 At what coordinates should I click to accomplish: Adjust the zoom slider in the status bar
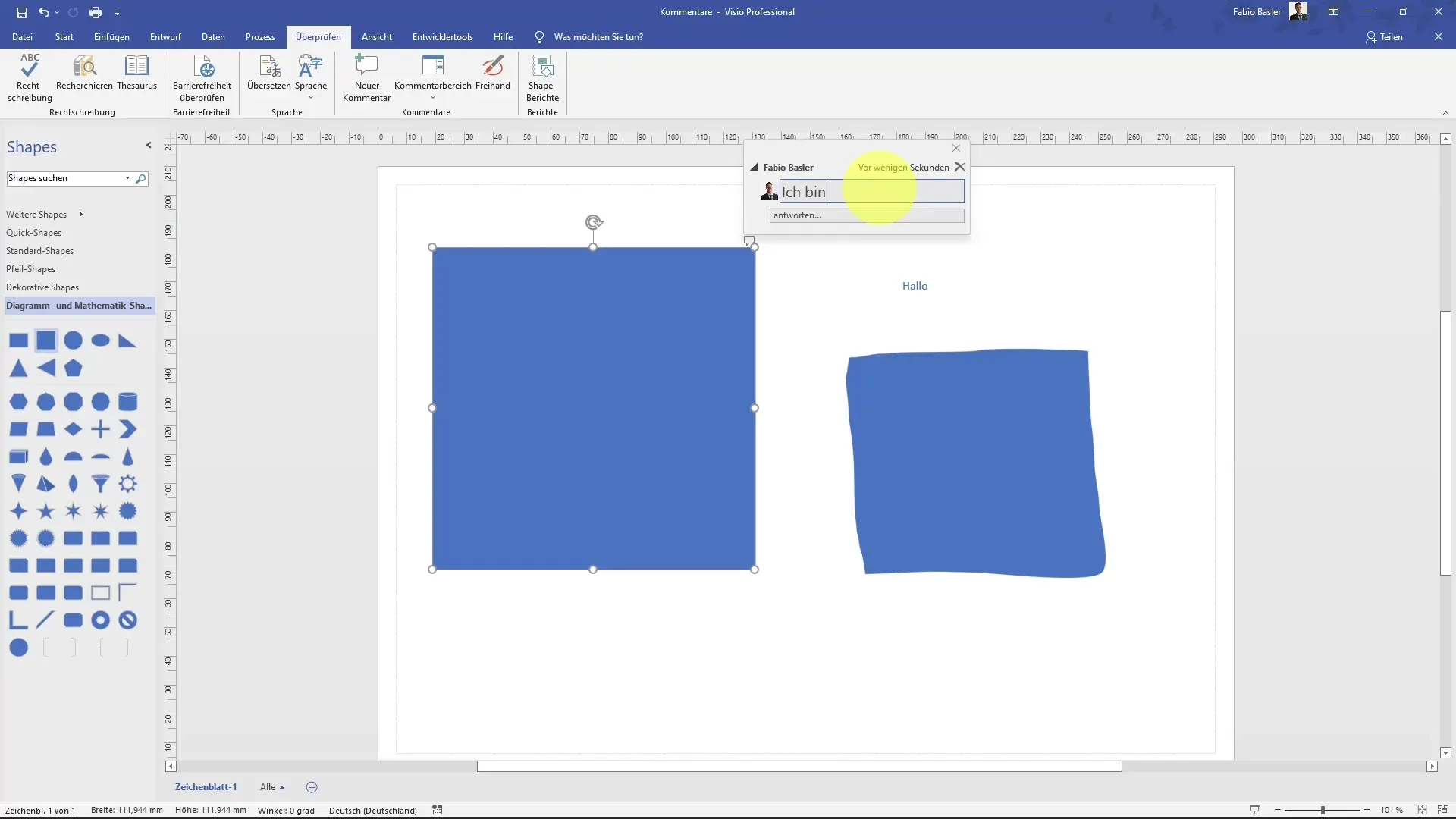[1322, 810]
